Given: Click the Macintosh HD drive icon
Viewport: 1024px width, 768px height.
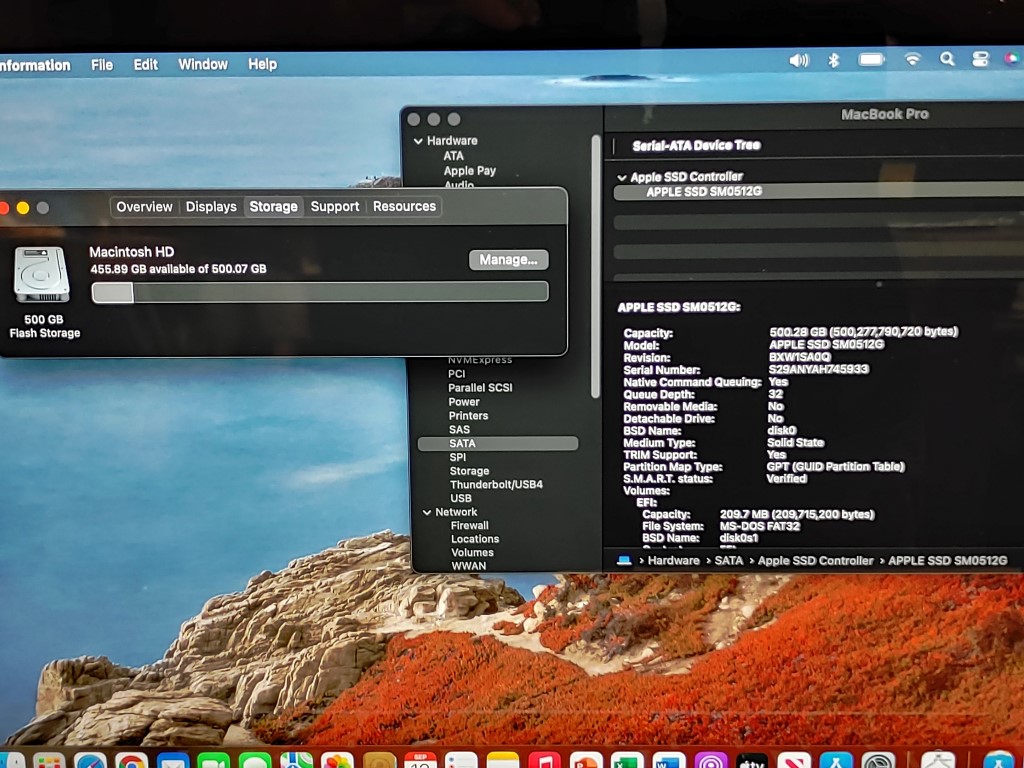Looking at the screenshot, I should 42,275.
